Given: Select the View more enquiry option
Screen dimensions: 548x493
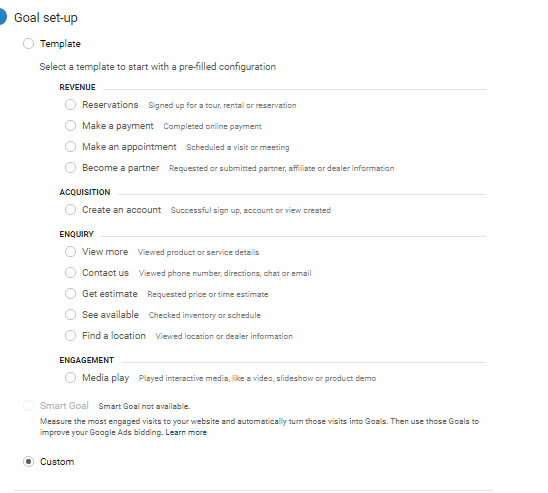Looking at the screenshot, I should point(70,252).
